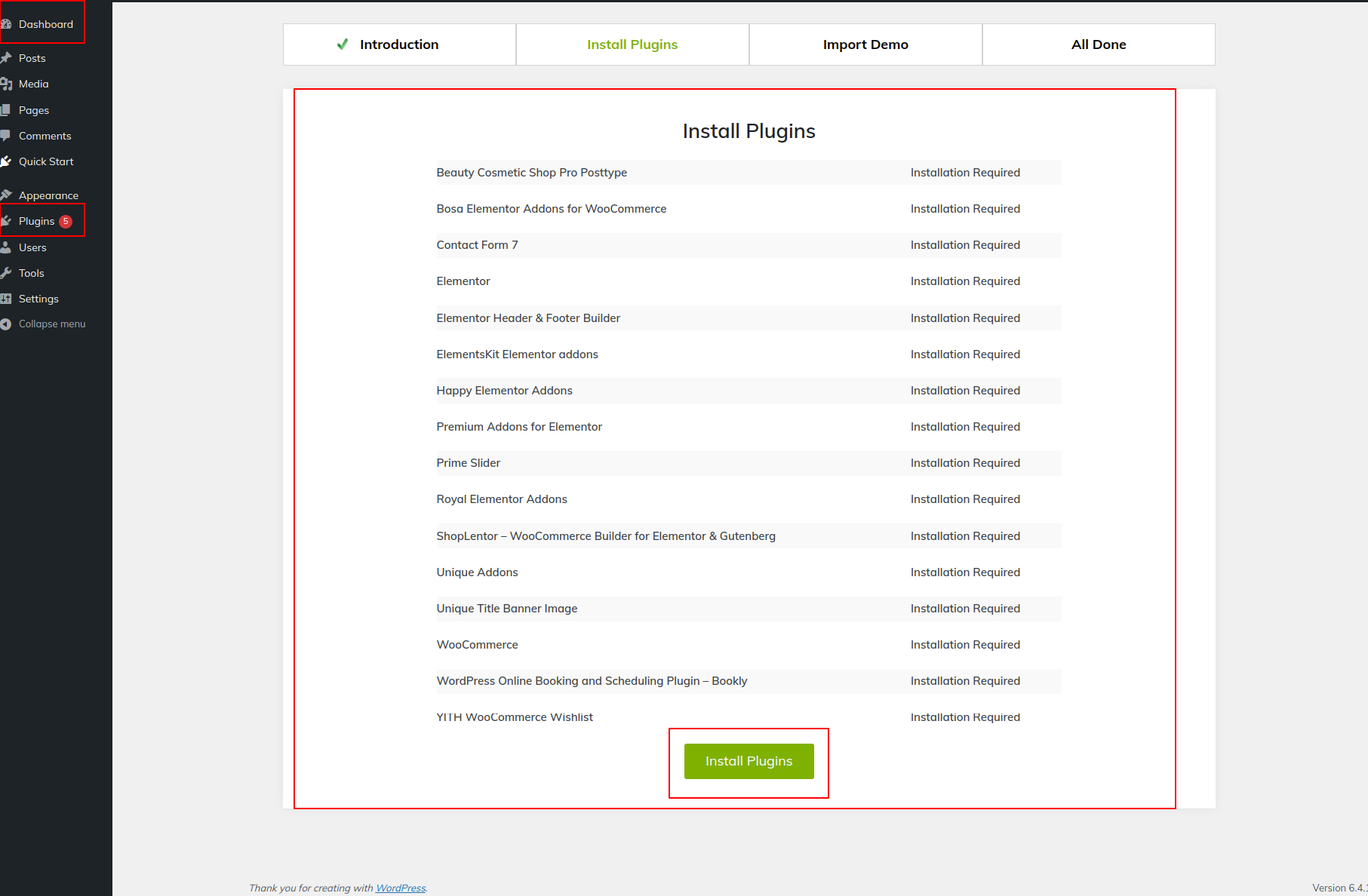The image size is (1368, 896).
Task: Click the Users person icon
Action: tap(6, 247)
